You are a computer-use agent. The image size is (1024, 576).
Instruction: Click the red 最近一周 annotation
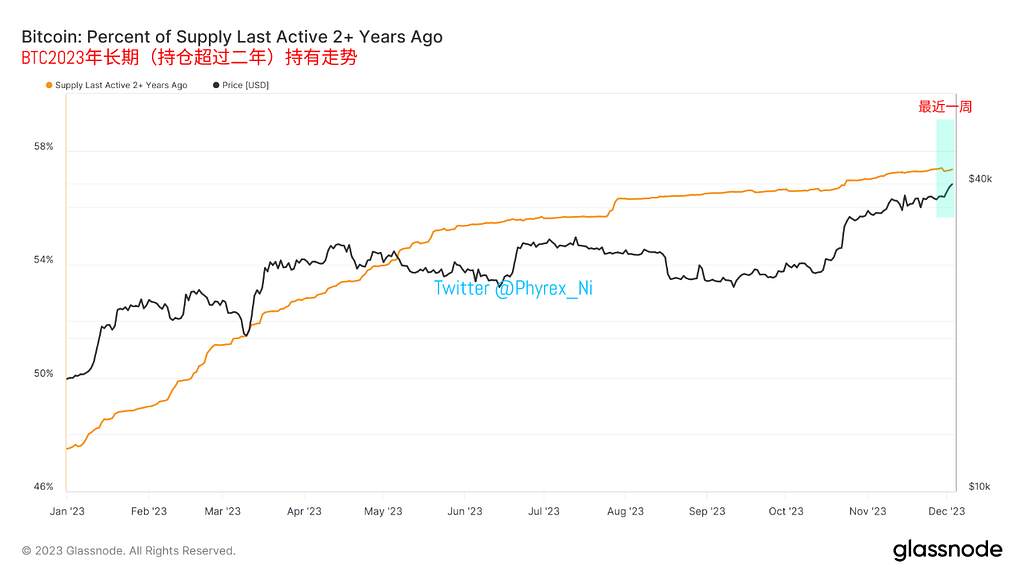click(x=945, y=106)
